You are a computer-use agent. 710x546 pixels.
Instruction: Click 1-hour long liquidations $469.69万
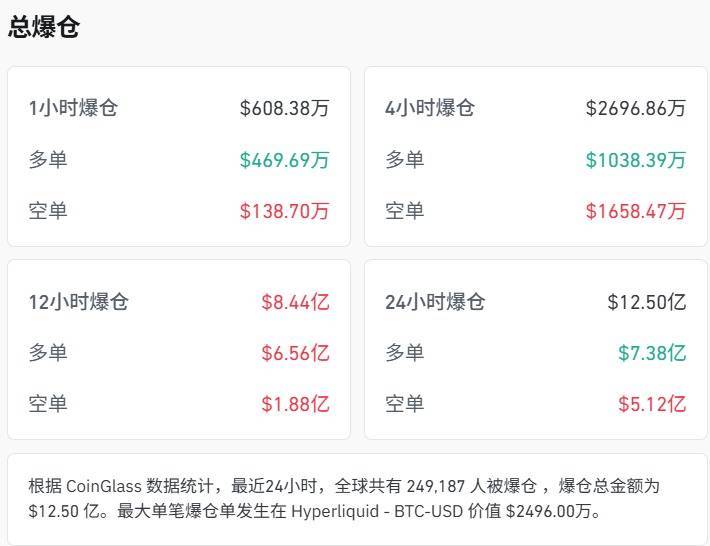284,160
